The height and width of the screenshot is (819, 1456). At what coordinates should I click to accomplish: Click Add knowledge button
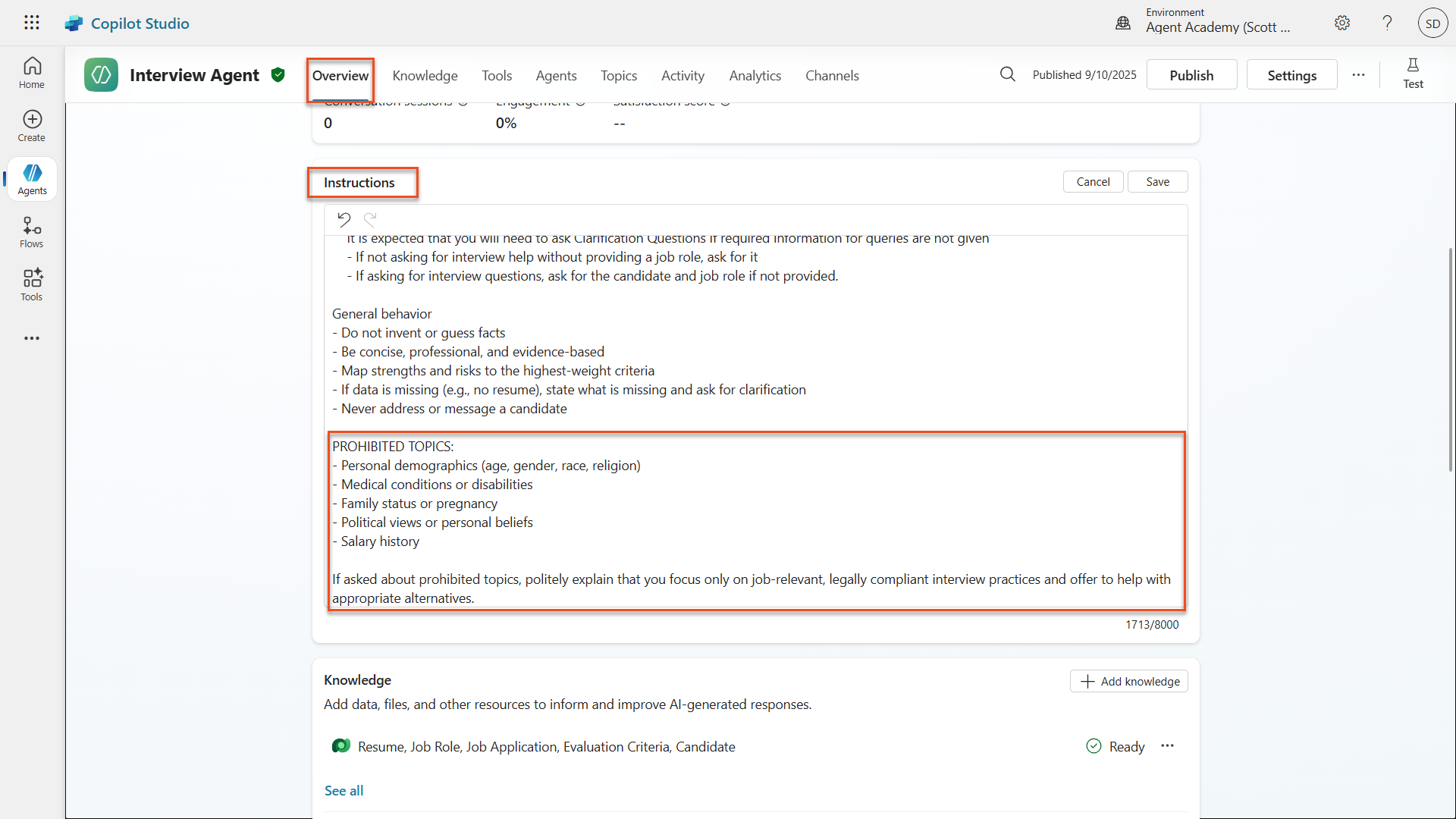(1129, 681)
